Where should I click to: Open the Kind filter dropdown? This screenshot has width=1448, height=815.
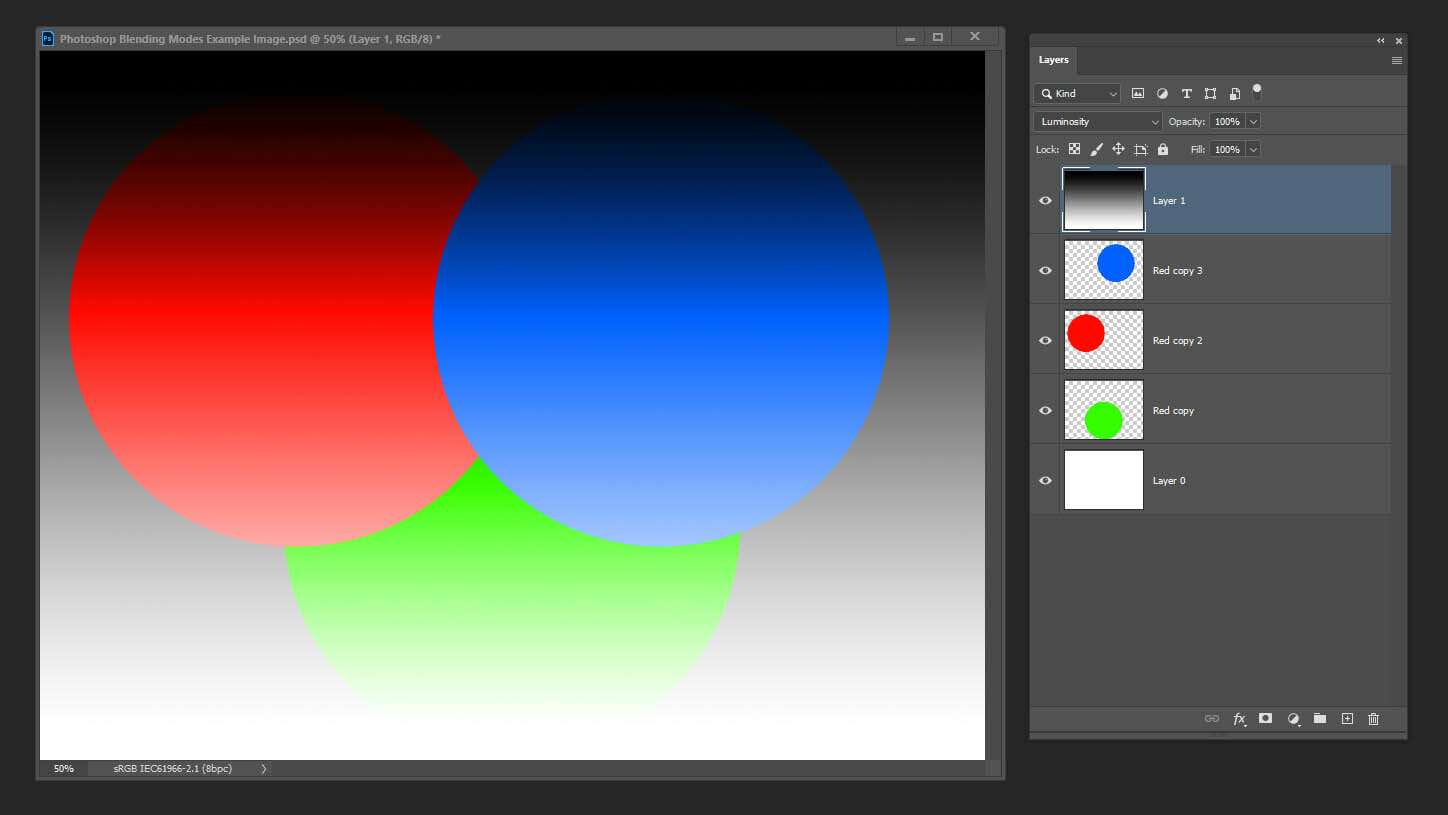[x=1077, y=93]
